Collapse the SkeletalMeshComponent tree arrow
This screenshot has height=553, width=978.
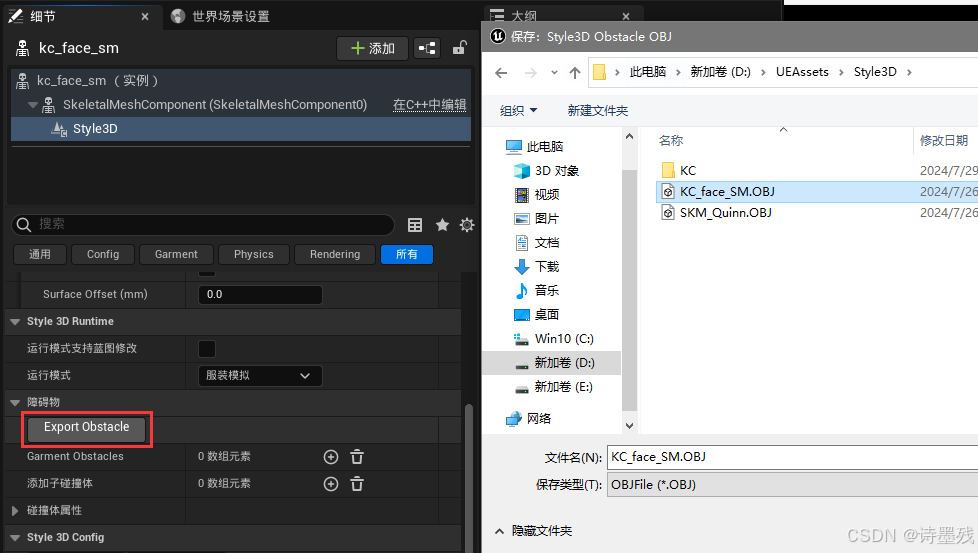click(32, 105)
